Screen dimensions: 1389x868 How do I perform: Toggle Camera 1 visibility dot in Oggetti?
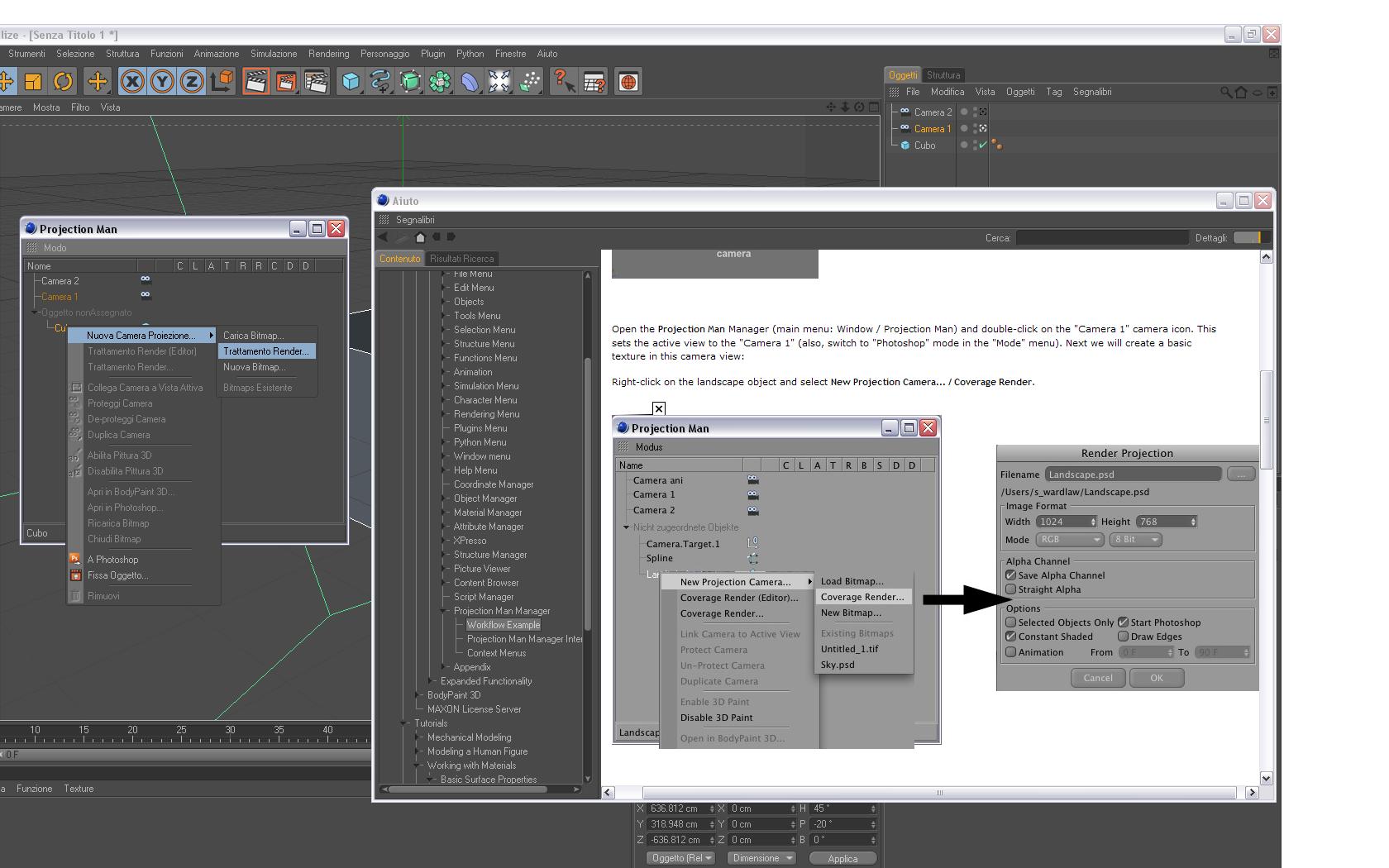pos(964,128)
